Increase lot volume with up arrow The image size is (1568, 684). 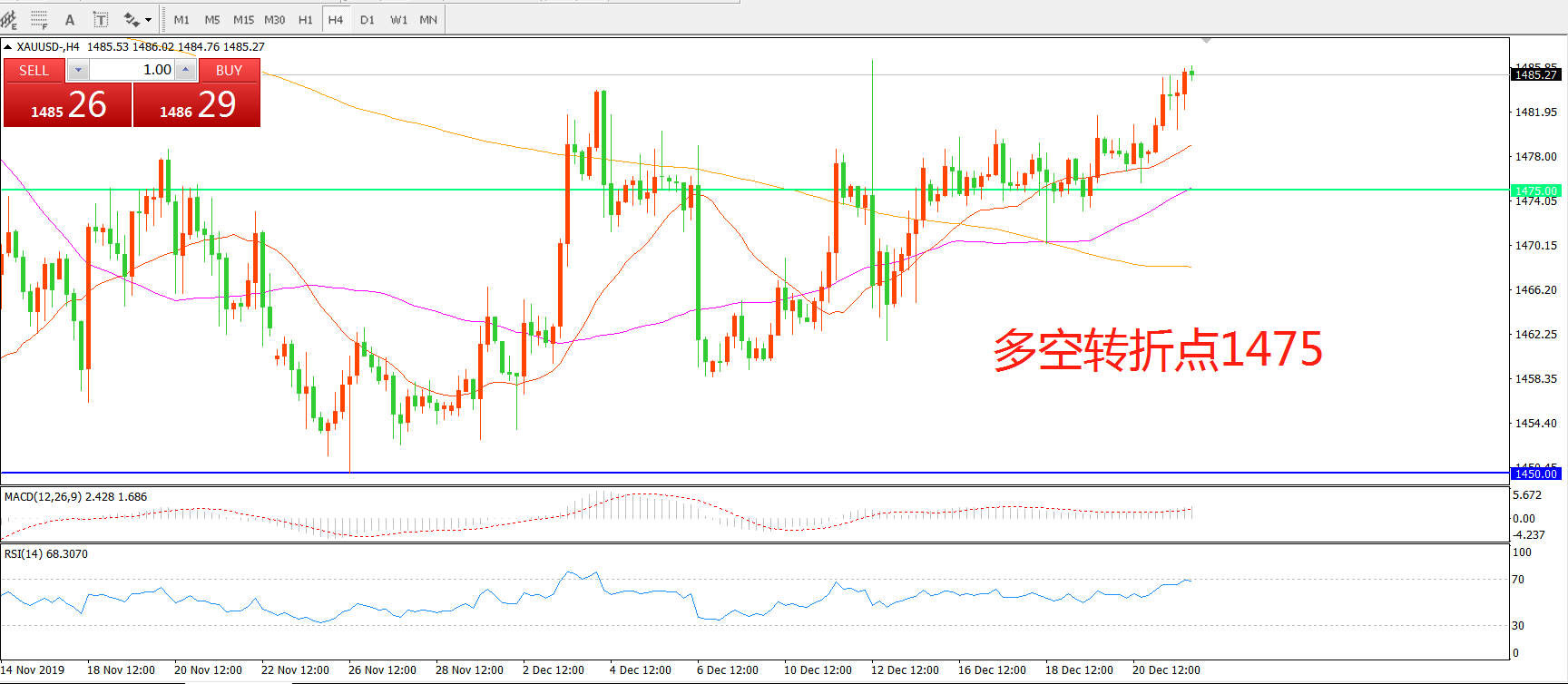185,70
